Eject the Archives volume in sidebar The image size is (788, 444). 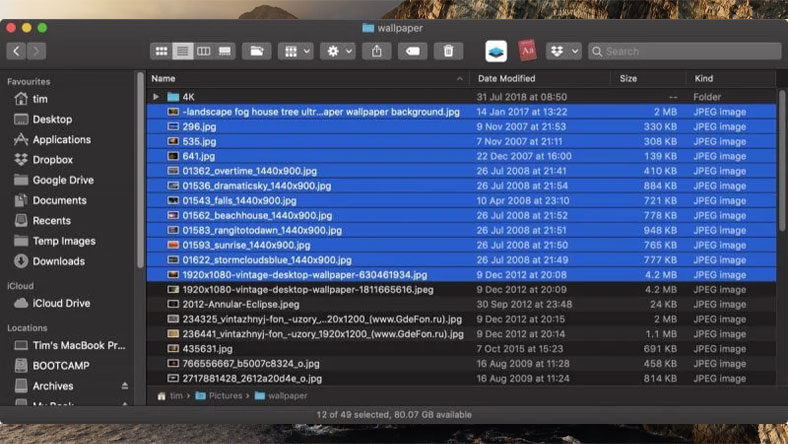(125, 386)
